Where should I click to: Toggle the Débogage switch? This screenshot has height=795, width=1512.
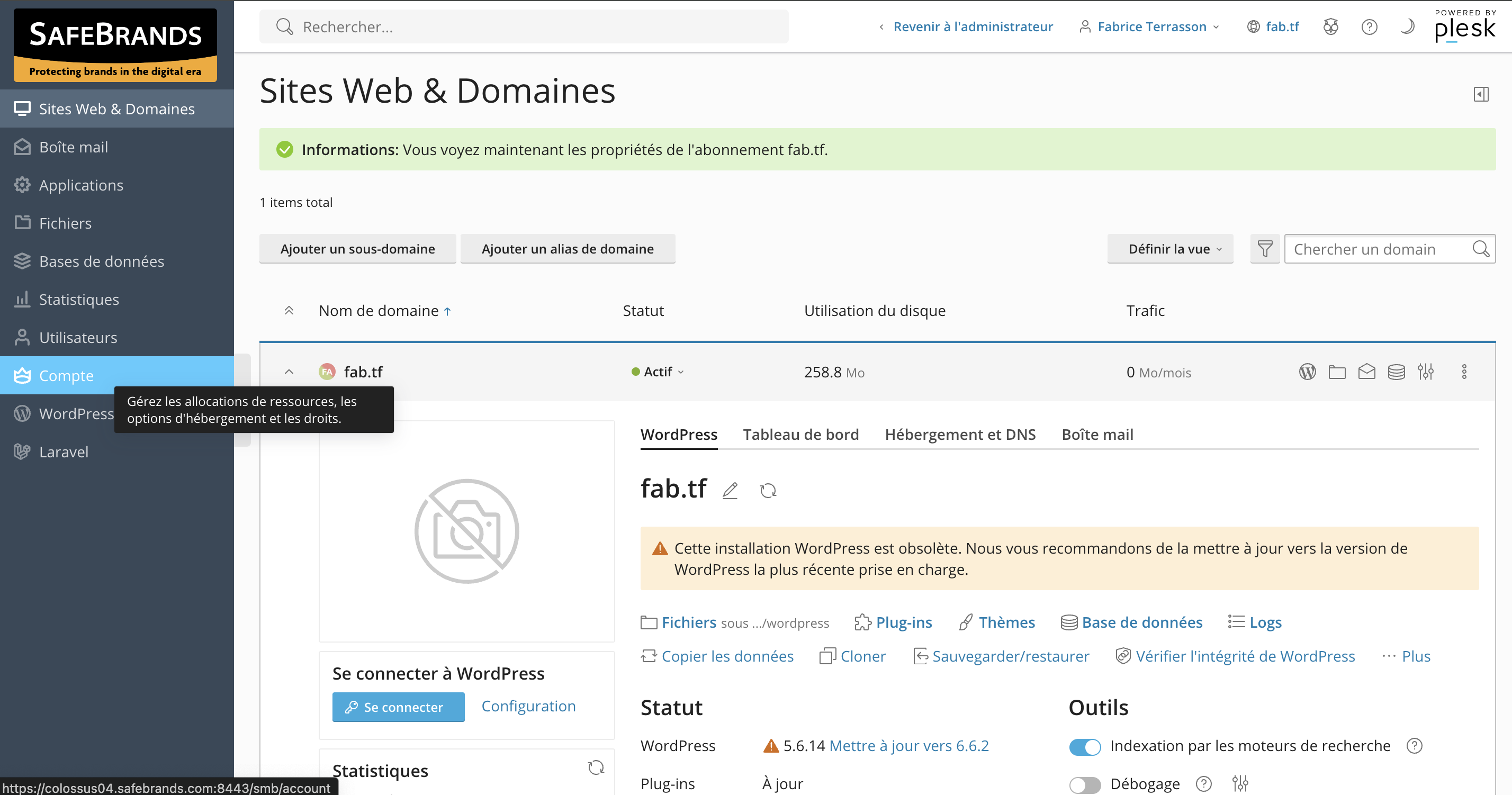point(1085,784)
